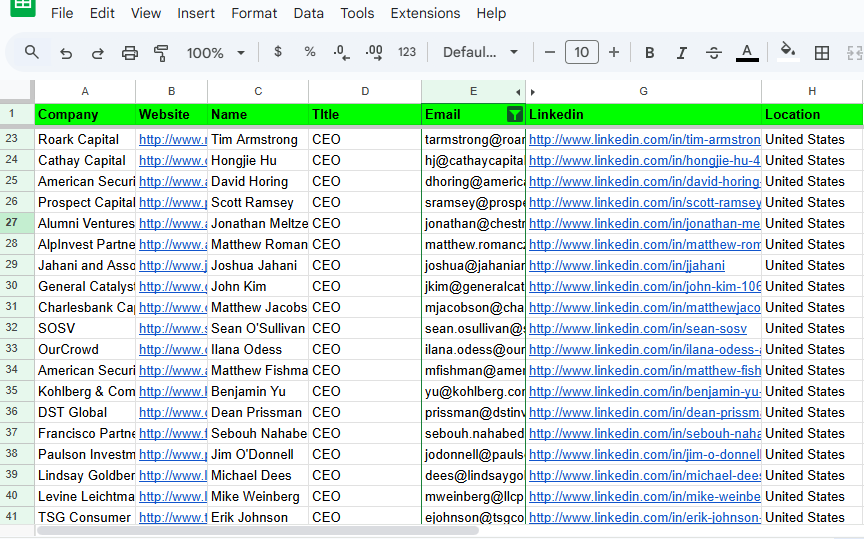Select the cell 'Benjamin Yu'
The image size is (864, 539).
tap(258, 391)
